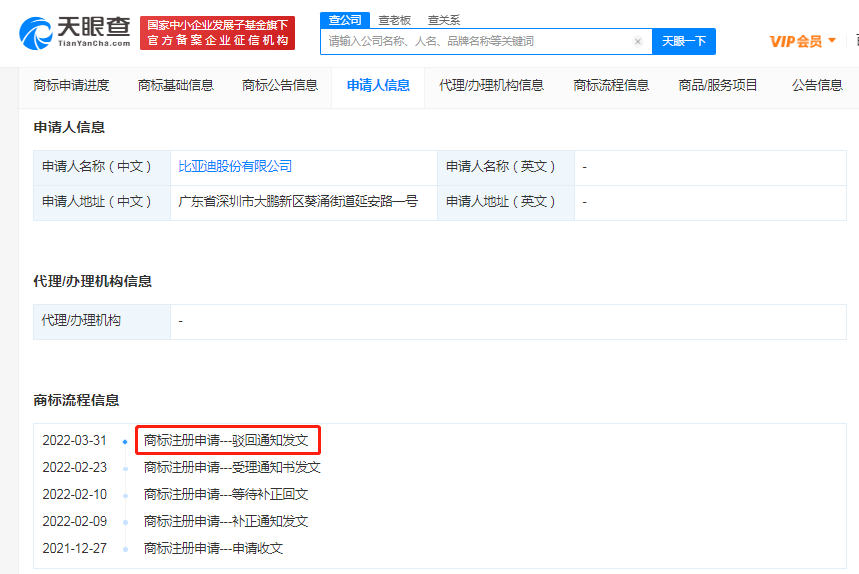The width and height of the screenshot is (859, 574).
Task: Go to the 商标申请进度 tab
Action: (x=71, y=85)
